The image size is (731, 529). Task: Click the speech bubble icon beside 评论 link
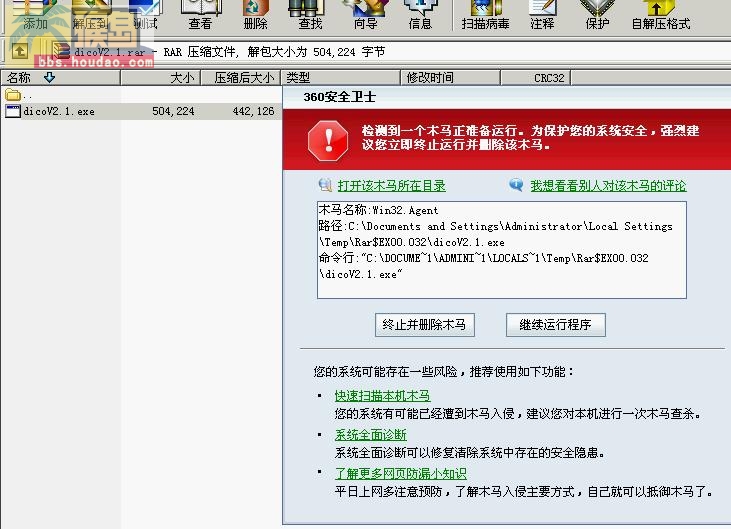click(516, 185)
